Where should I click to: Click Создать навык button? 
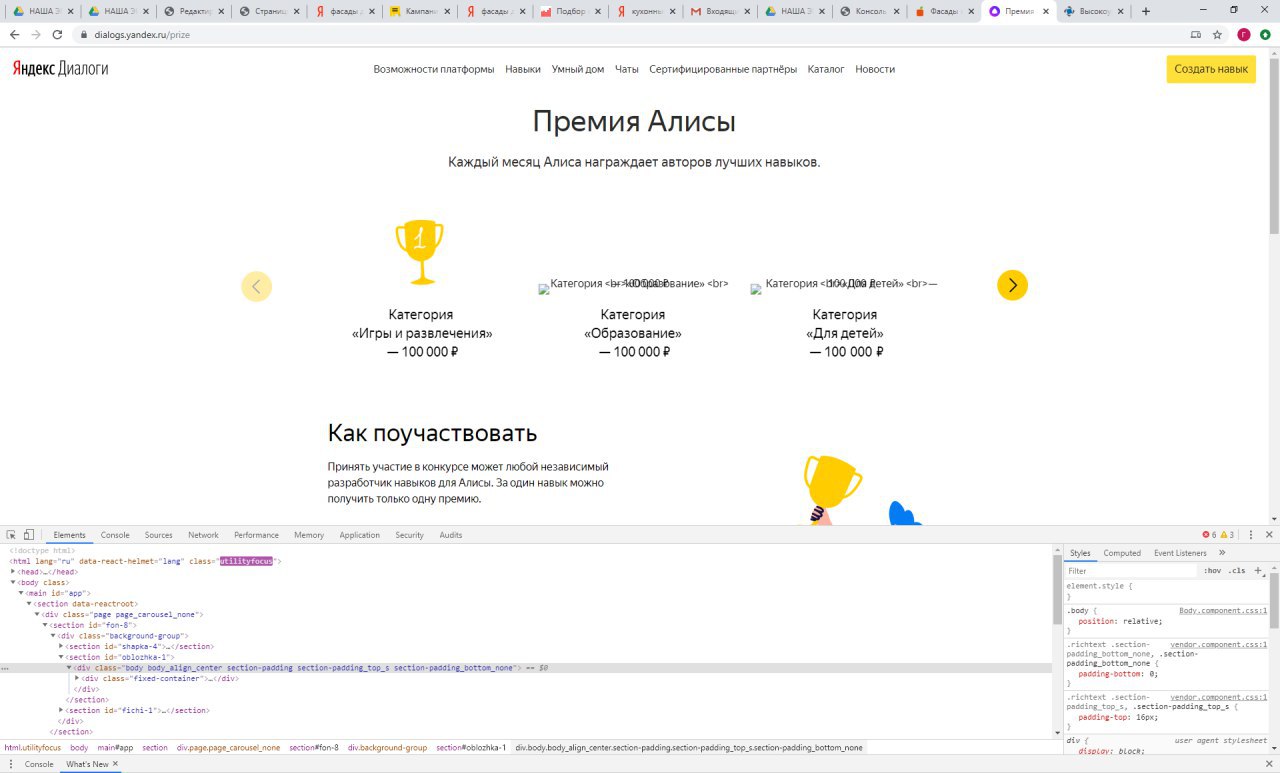tap(1211, 69)
